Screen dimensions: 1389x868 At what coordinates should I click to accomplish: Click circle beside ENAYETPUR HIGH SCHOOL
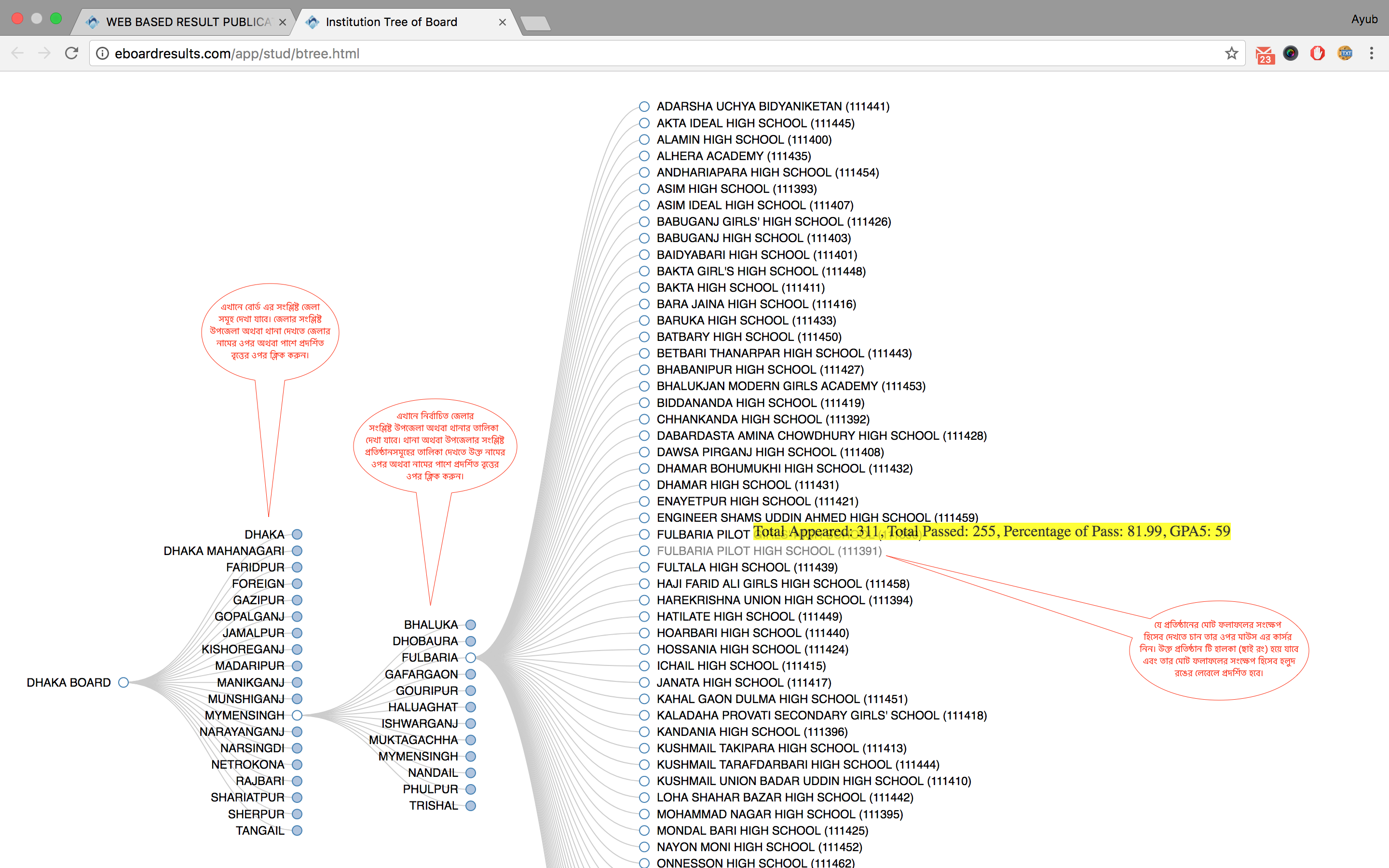point(644,501)
